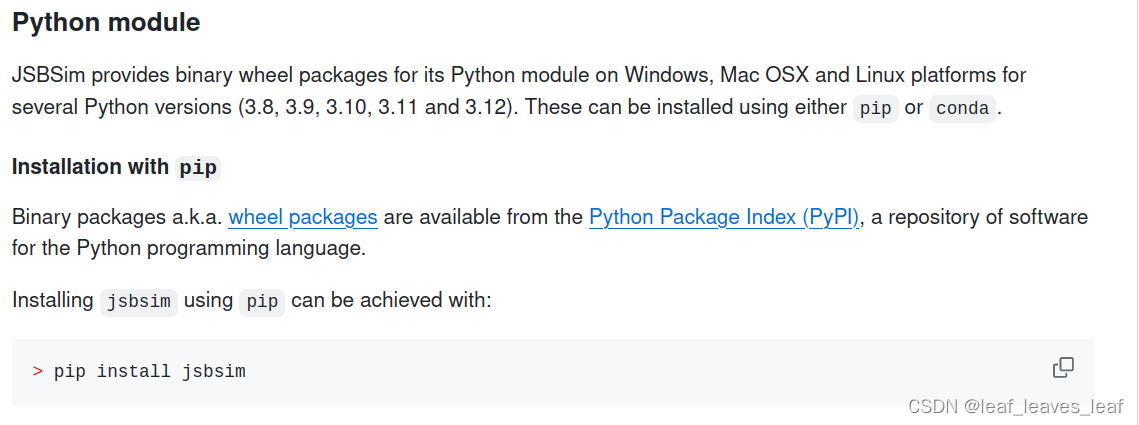Image resolution: width=1139 pixels, height=425 pixels.
Task: Follow the Python Package Index (PyPI) link
Action: pyautogui.click(x=724, y=217)
